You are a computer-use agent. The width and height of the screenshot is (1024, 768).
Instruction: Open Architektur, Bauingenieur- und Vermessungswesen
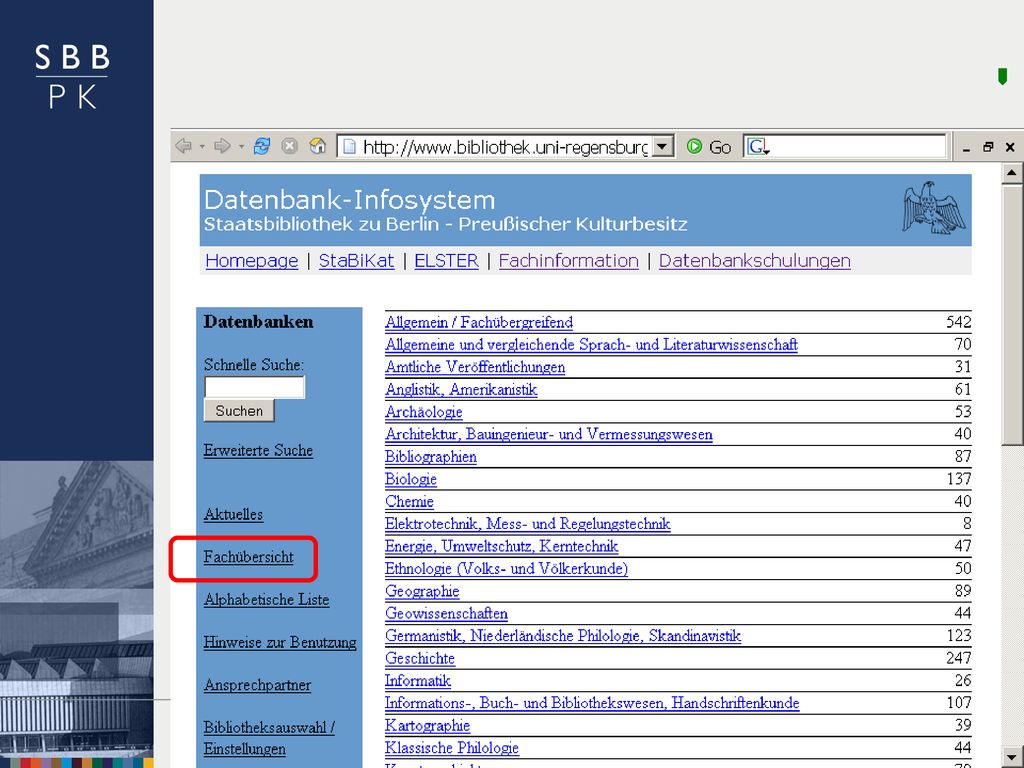point(549,434)
